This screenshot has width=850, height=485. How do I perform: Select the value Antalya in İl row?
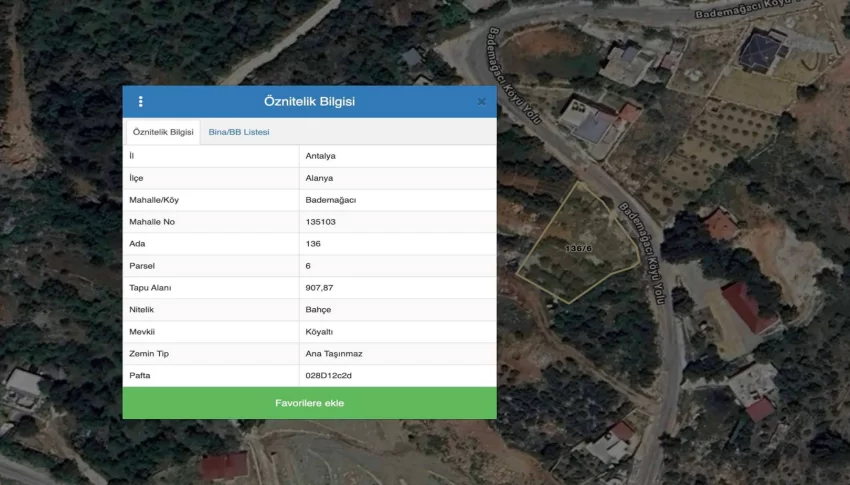[x=320, y=156]
